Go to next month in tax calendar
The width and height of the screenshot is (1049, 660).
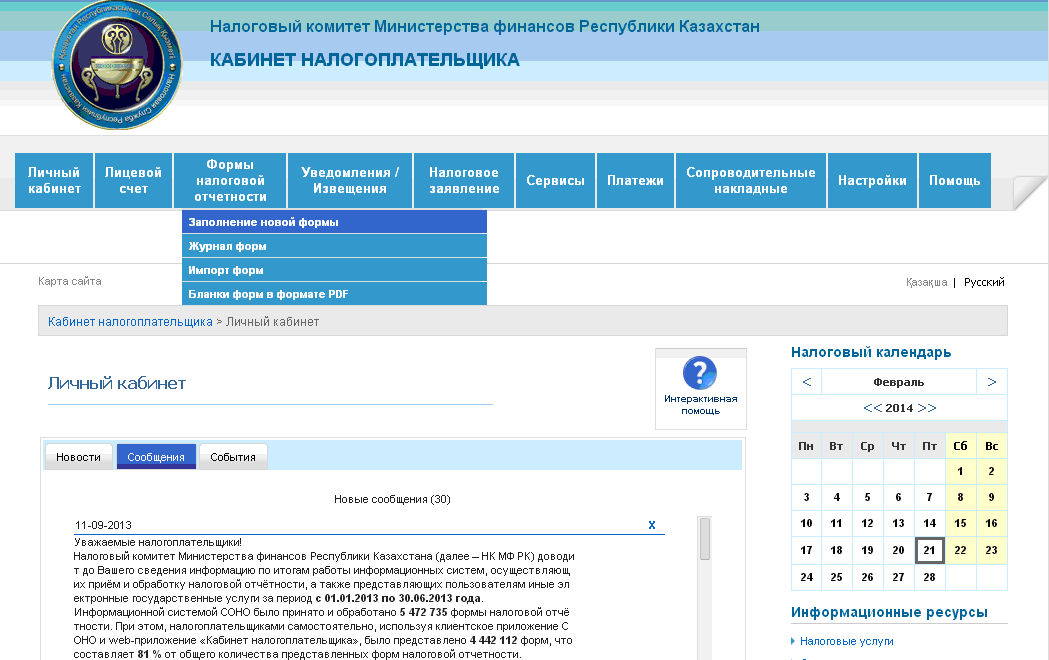pyautogui.click(x=991, y=382)
